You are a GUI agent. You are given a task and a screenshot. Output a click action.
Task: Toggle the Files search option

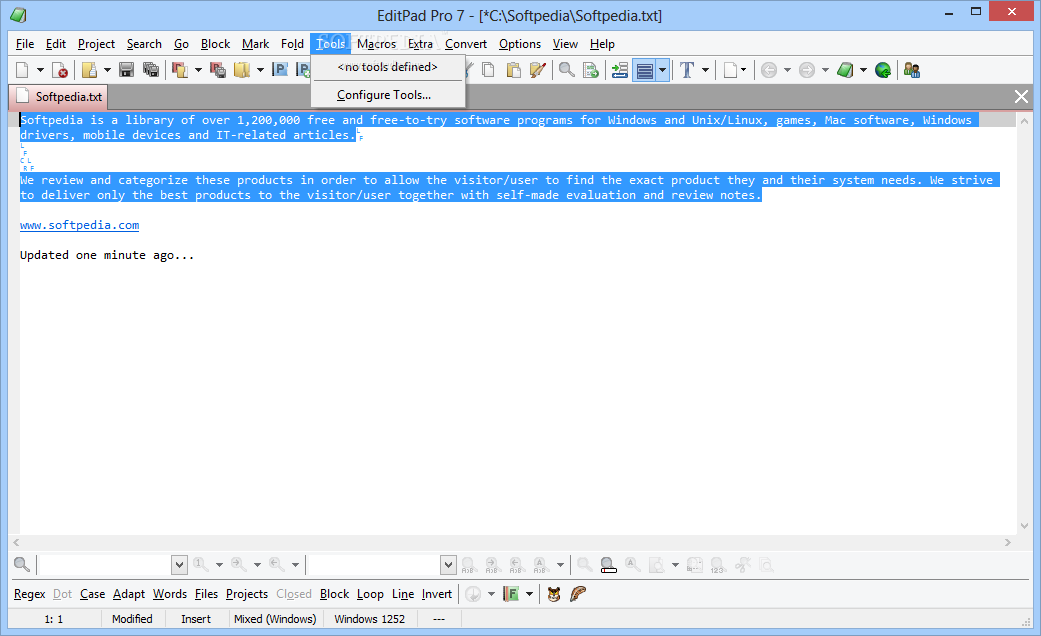206,594
